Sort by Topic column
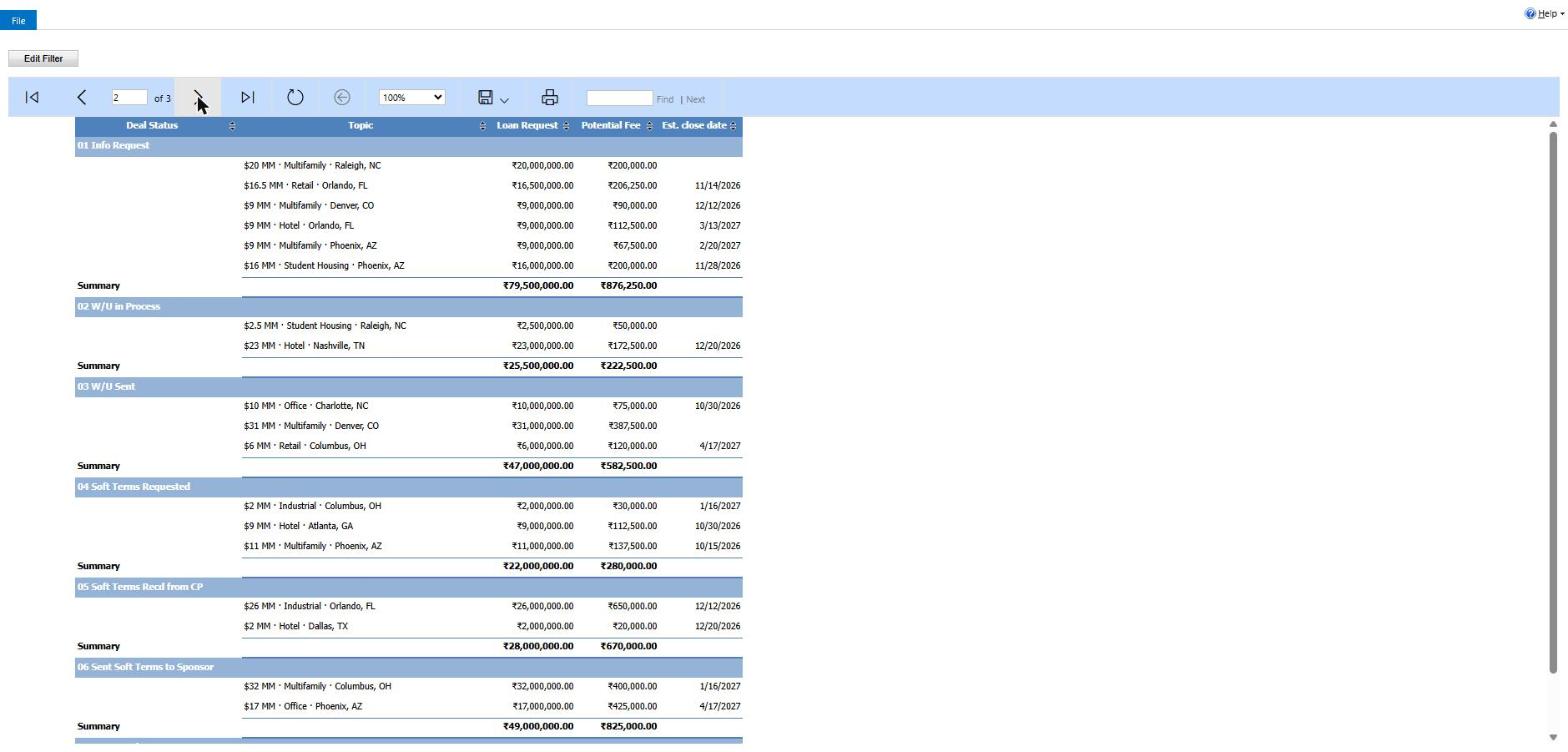 [483, 125]
